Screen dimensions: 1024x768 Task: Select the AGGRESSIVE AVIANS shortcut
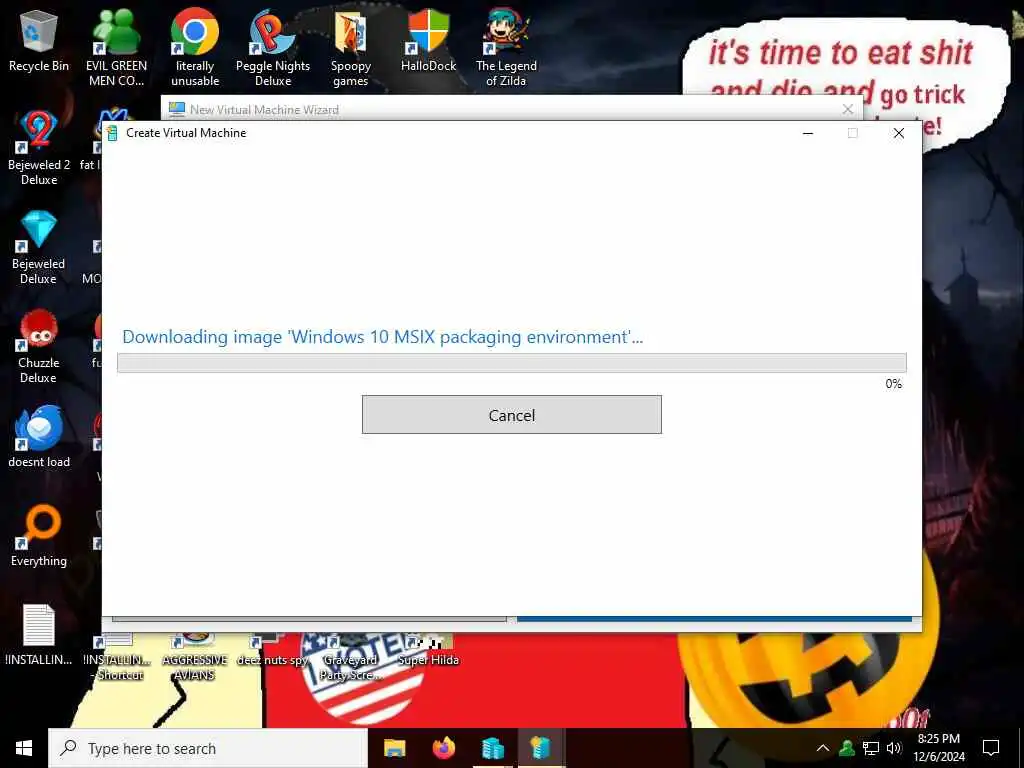coord(195,656)
